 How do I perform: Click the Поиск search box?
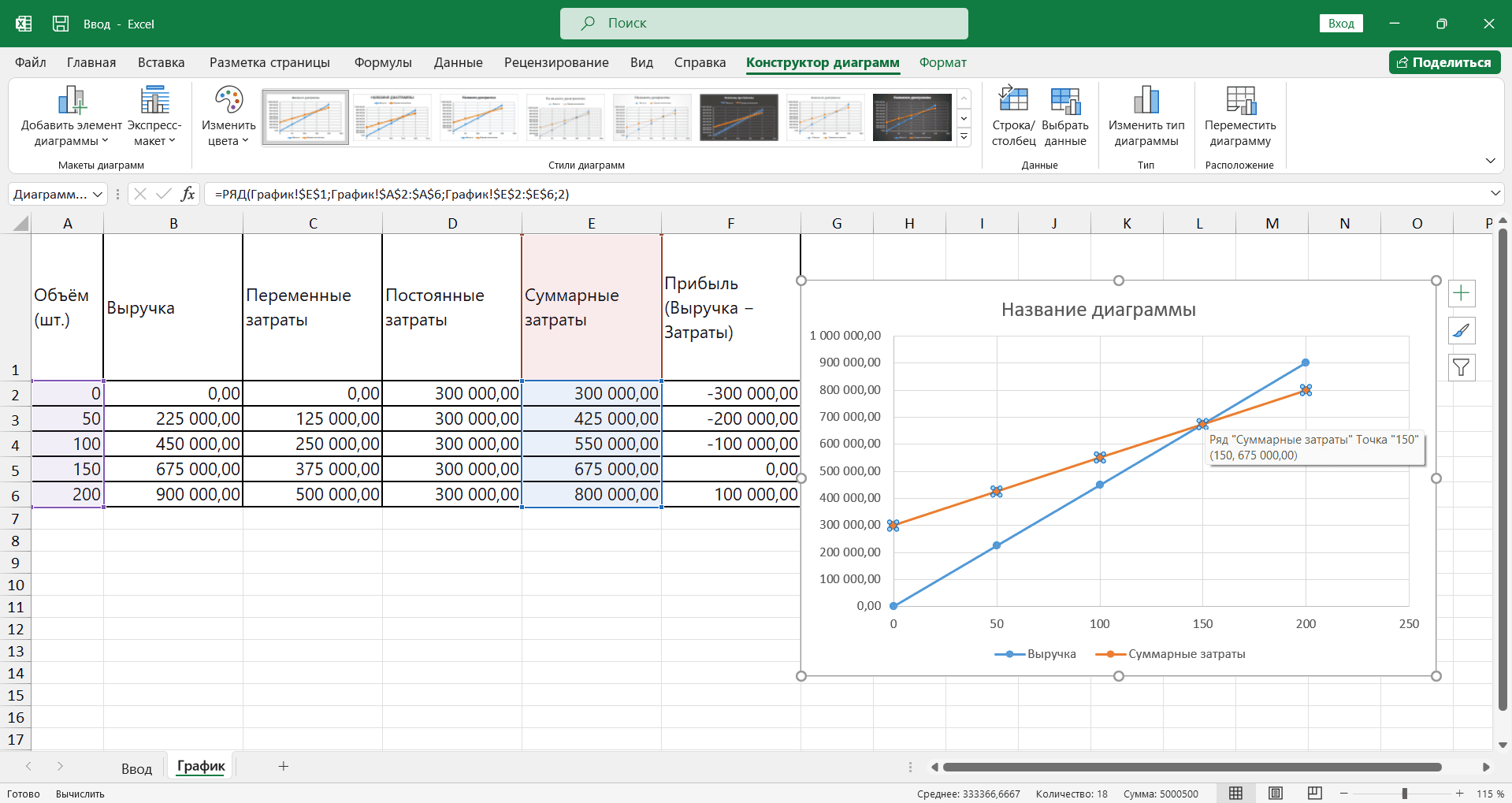[x=764, y=24]
